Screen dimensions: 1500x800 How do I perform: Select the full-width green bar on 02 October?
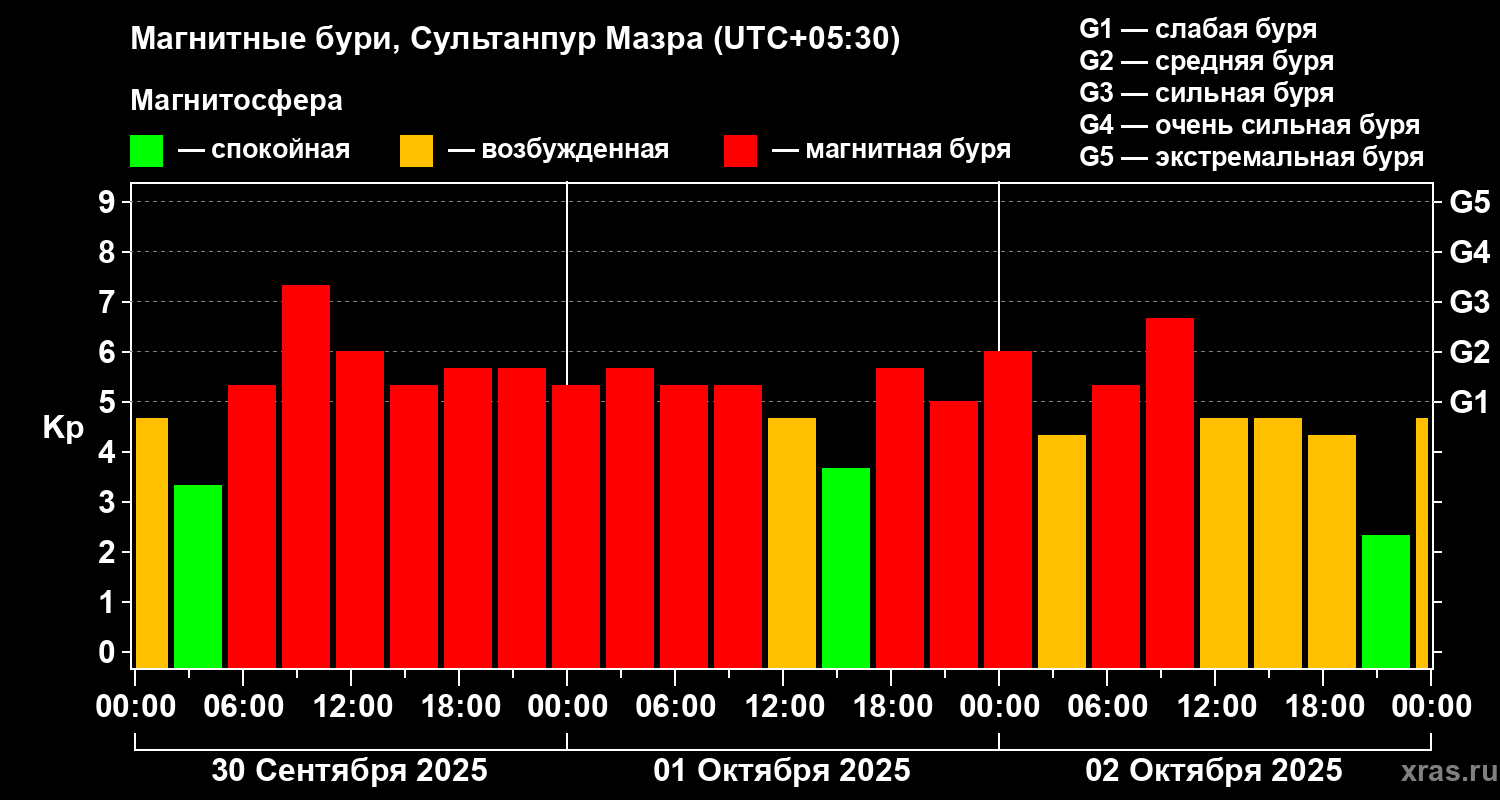1386,601
